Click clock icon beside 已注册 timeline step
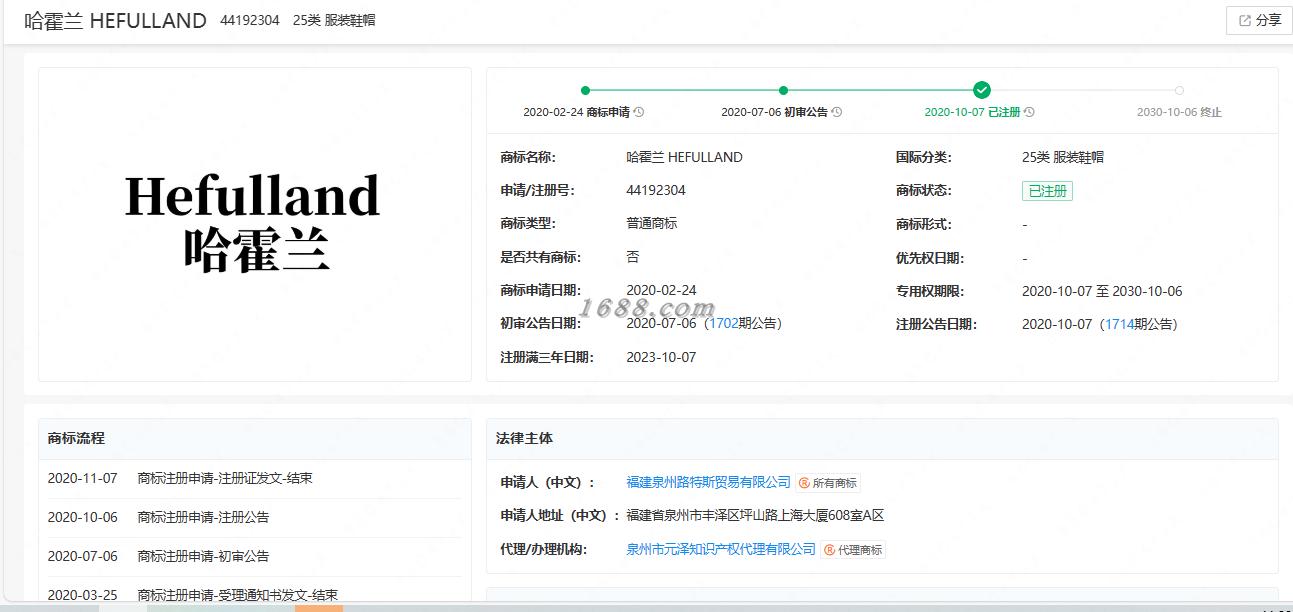 [x=1029, y=112]
